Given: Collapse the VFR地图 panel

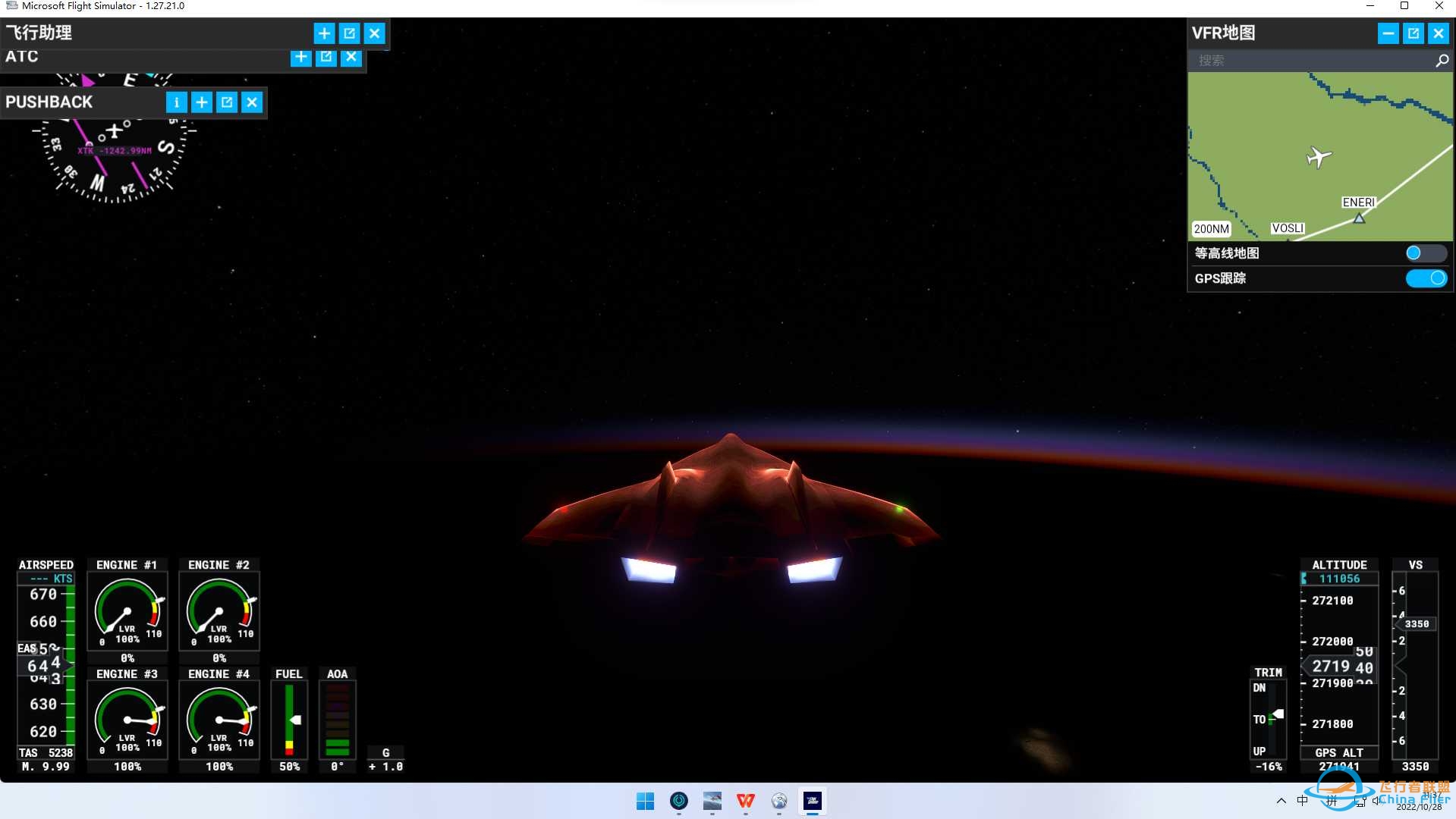Looking at the screenshot, I should point(1388,33).
